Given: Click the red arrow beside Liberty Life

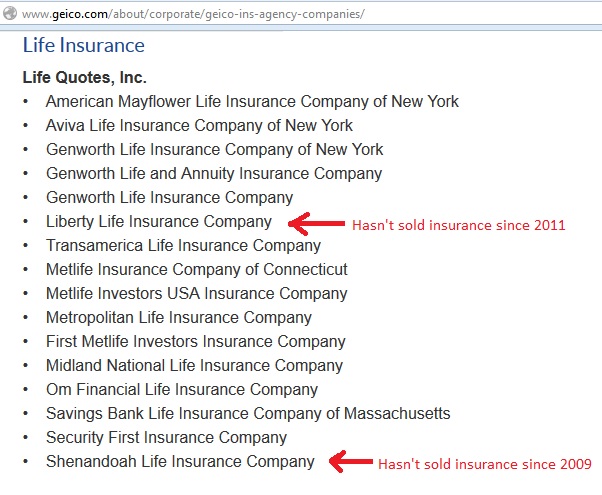Looking at the screenshot, I should 316,223.
